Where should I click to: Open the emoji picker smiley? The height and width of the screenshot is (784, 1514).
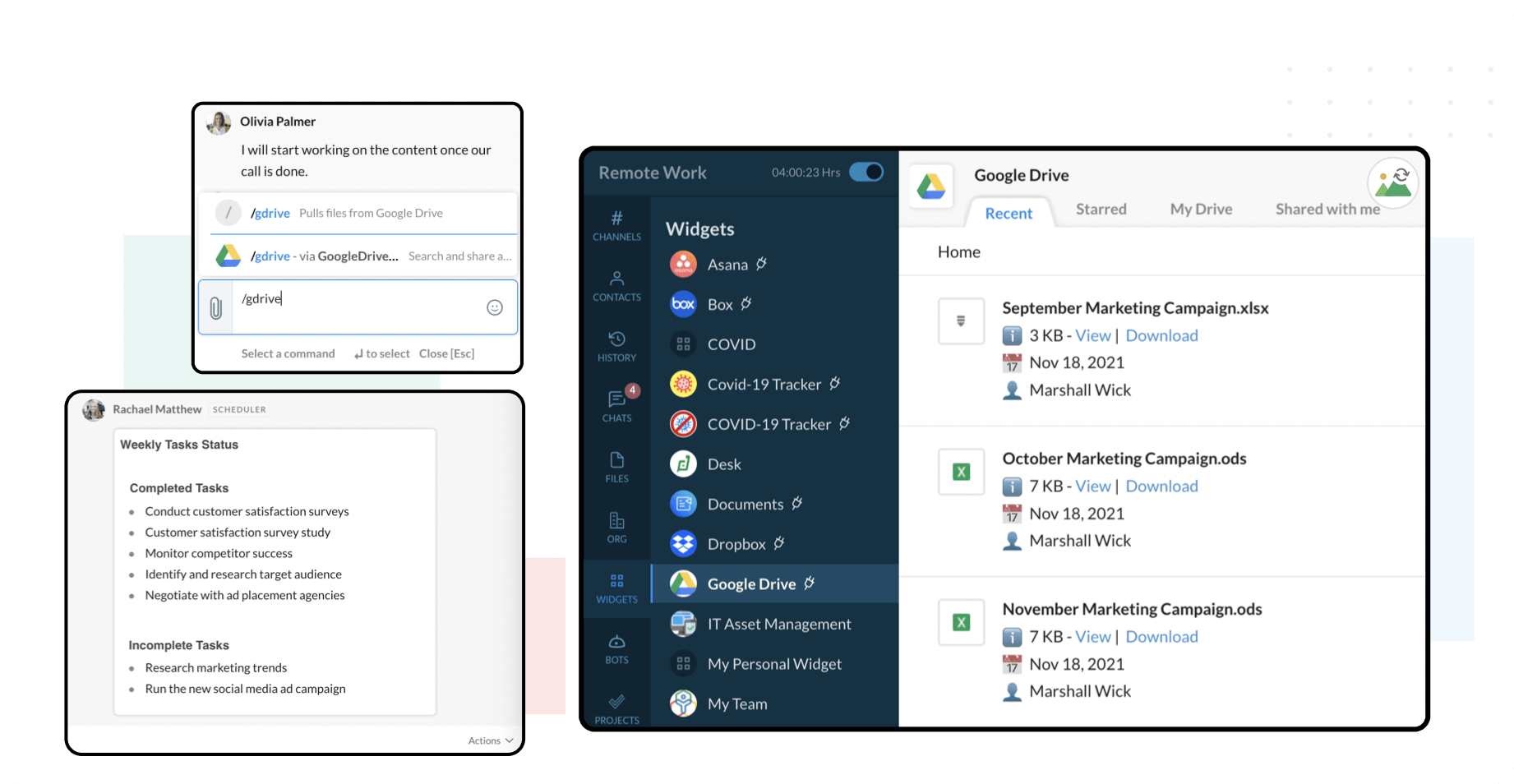tap(495, 307)
